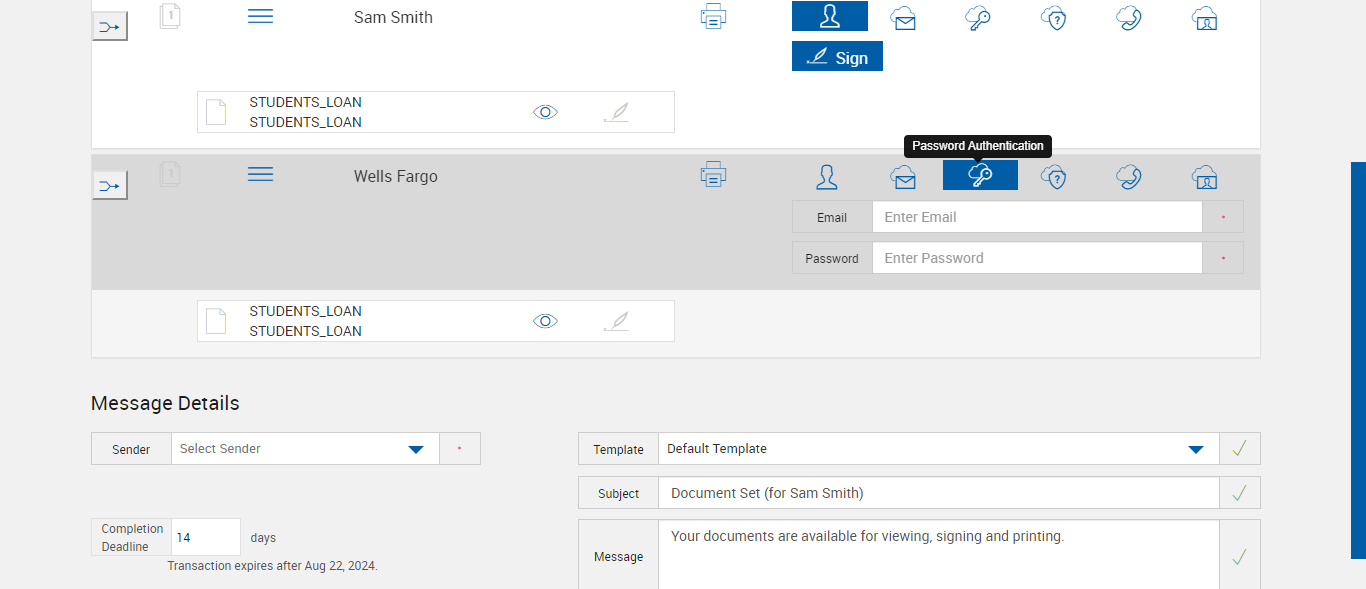Select phone authentication icon for Sam Smith

point(1129,17)
